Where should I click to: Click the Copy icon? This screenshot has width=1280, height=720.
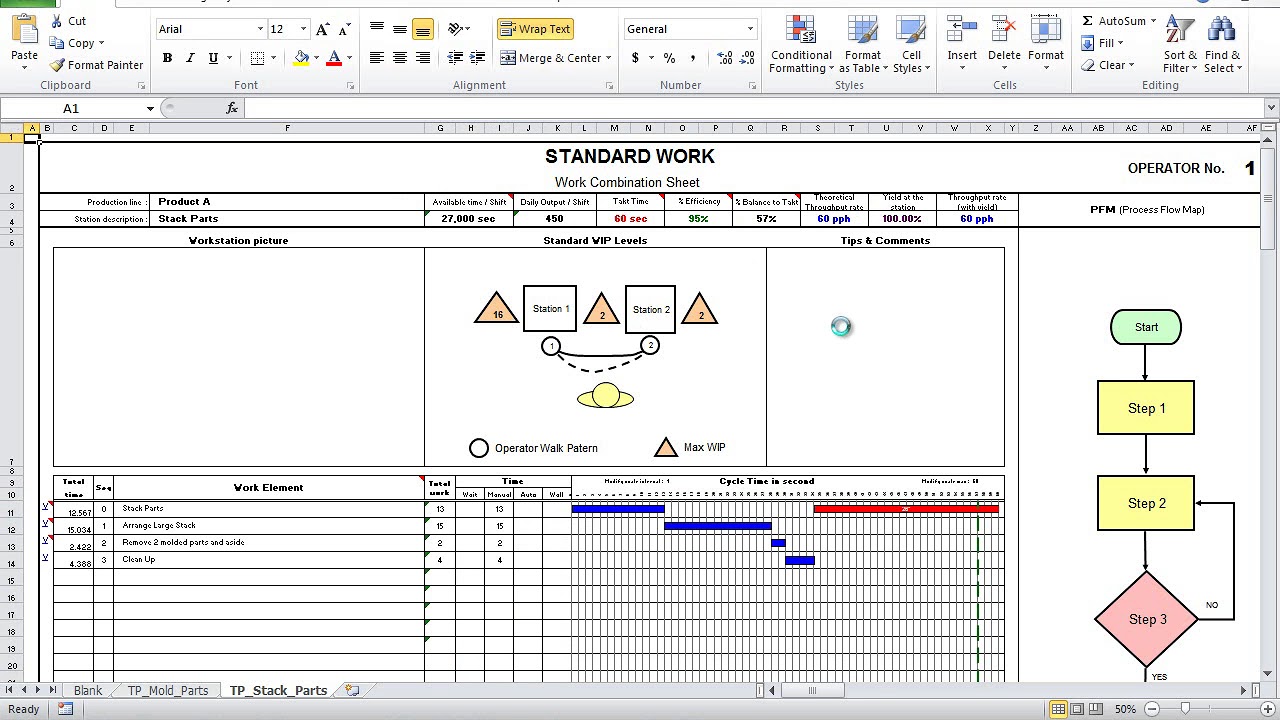tap(56, 43)
